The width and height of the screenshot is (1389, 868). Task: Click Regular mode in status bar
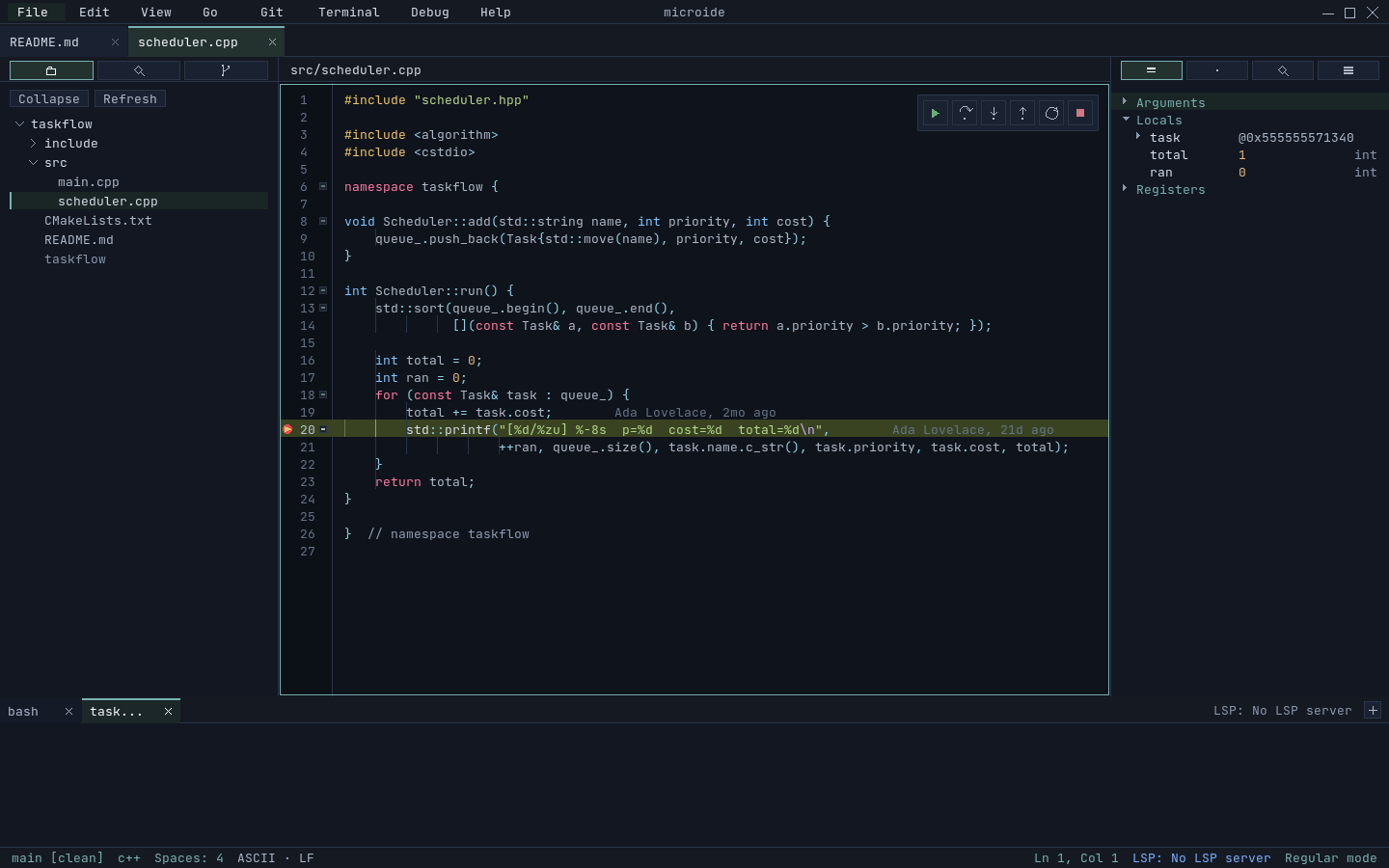coord(1331,858)
